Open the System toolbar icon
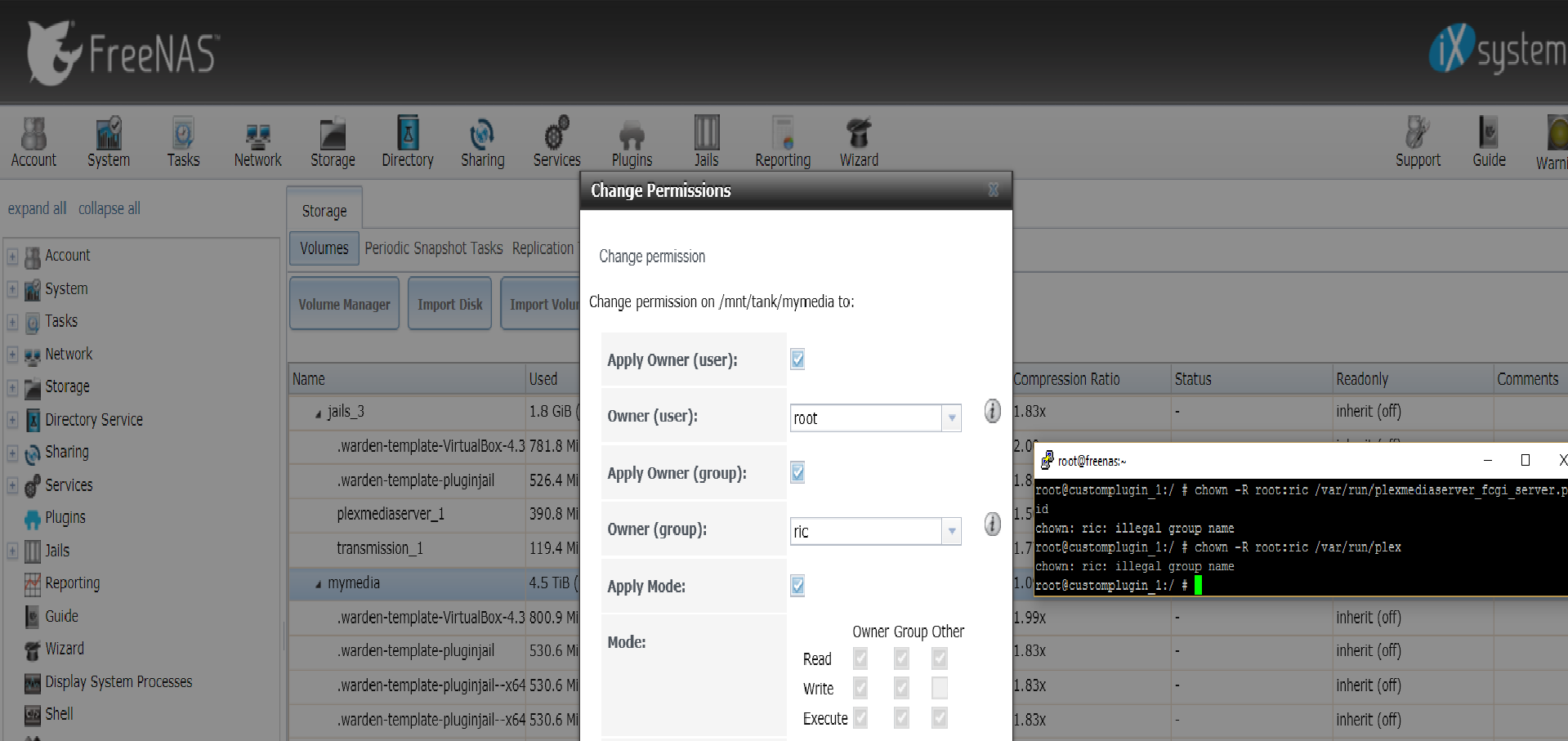The width and height of the screenshot is (1568, 741). 109,142
